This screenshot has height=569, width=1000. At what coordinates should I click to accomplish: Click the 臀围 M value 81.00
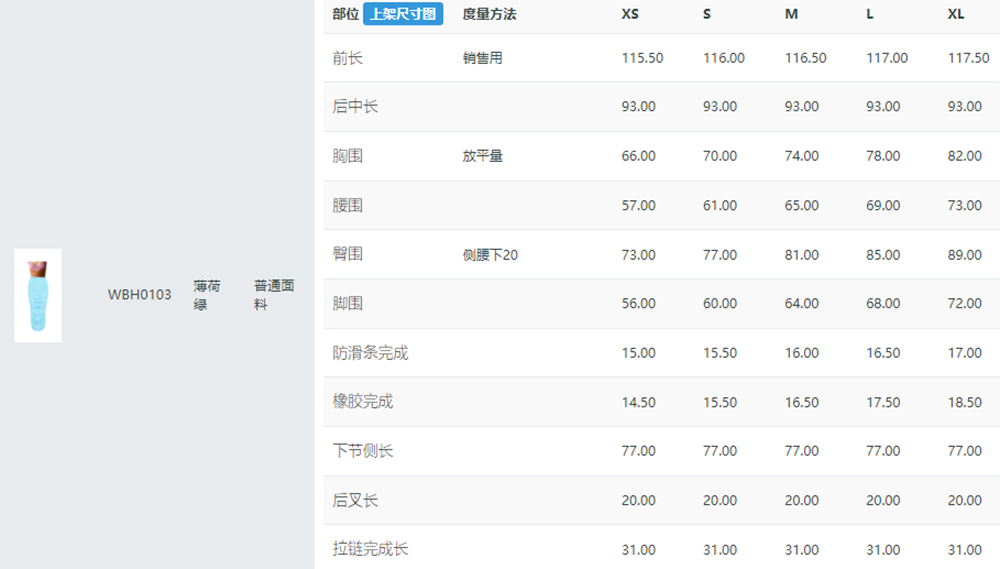[x=802, y=255]
